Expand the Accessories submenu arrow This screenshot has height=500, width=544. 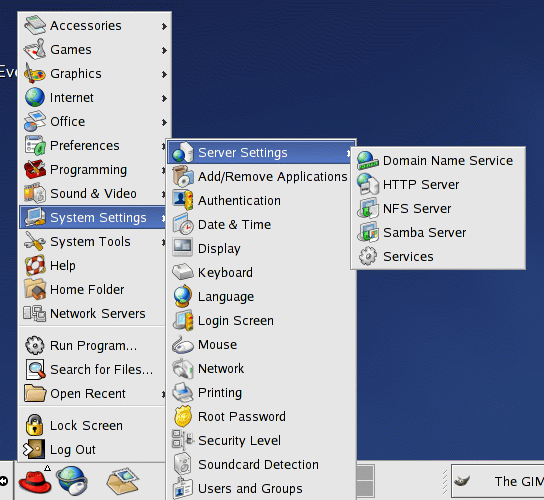[164, 26]
